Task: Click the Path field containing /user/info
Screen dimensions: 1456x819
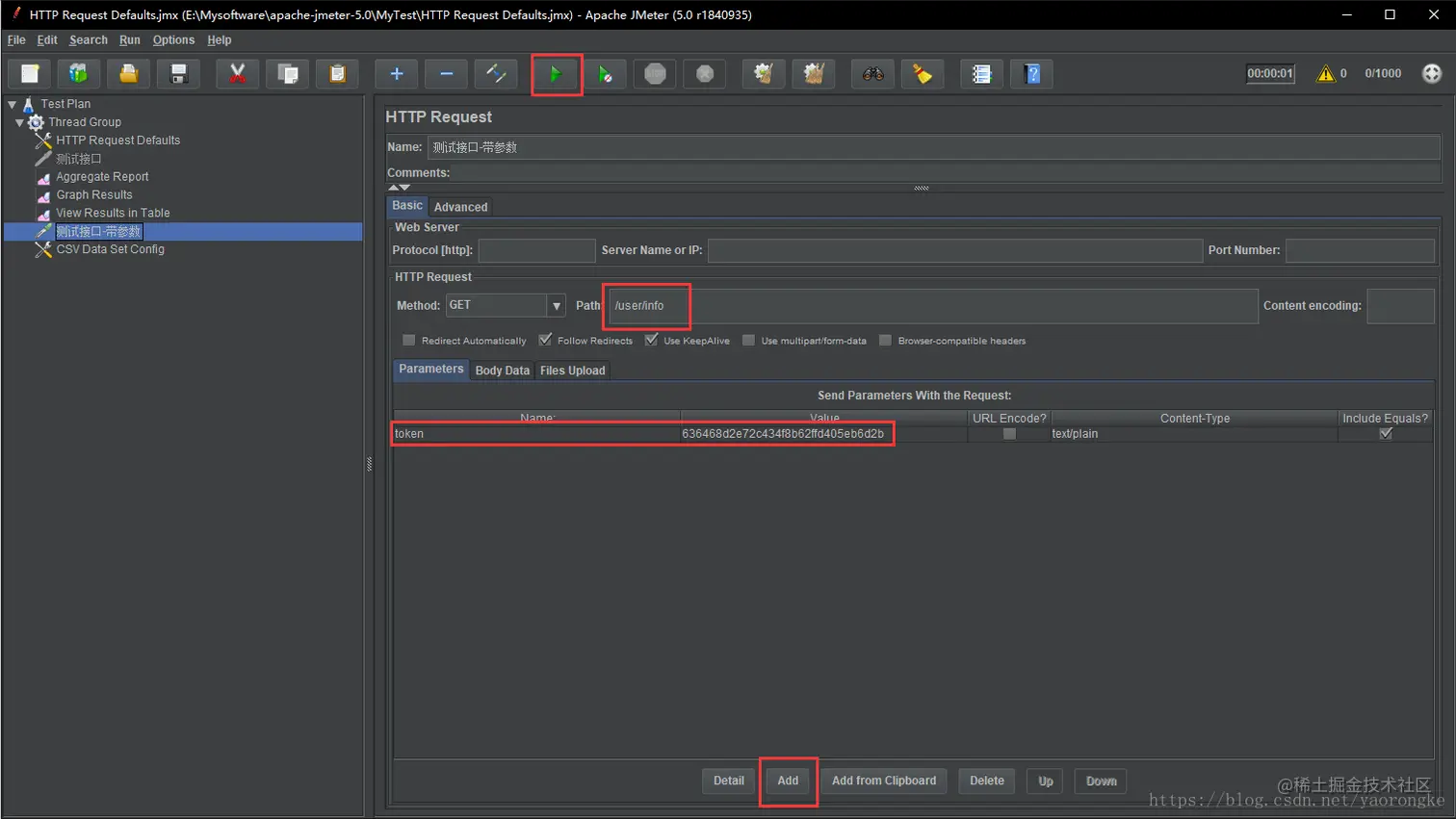Action: [x=932, y=306]
